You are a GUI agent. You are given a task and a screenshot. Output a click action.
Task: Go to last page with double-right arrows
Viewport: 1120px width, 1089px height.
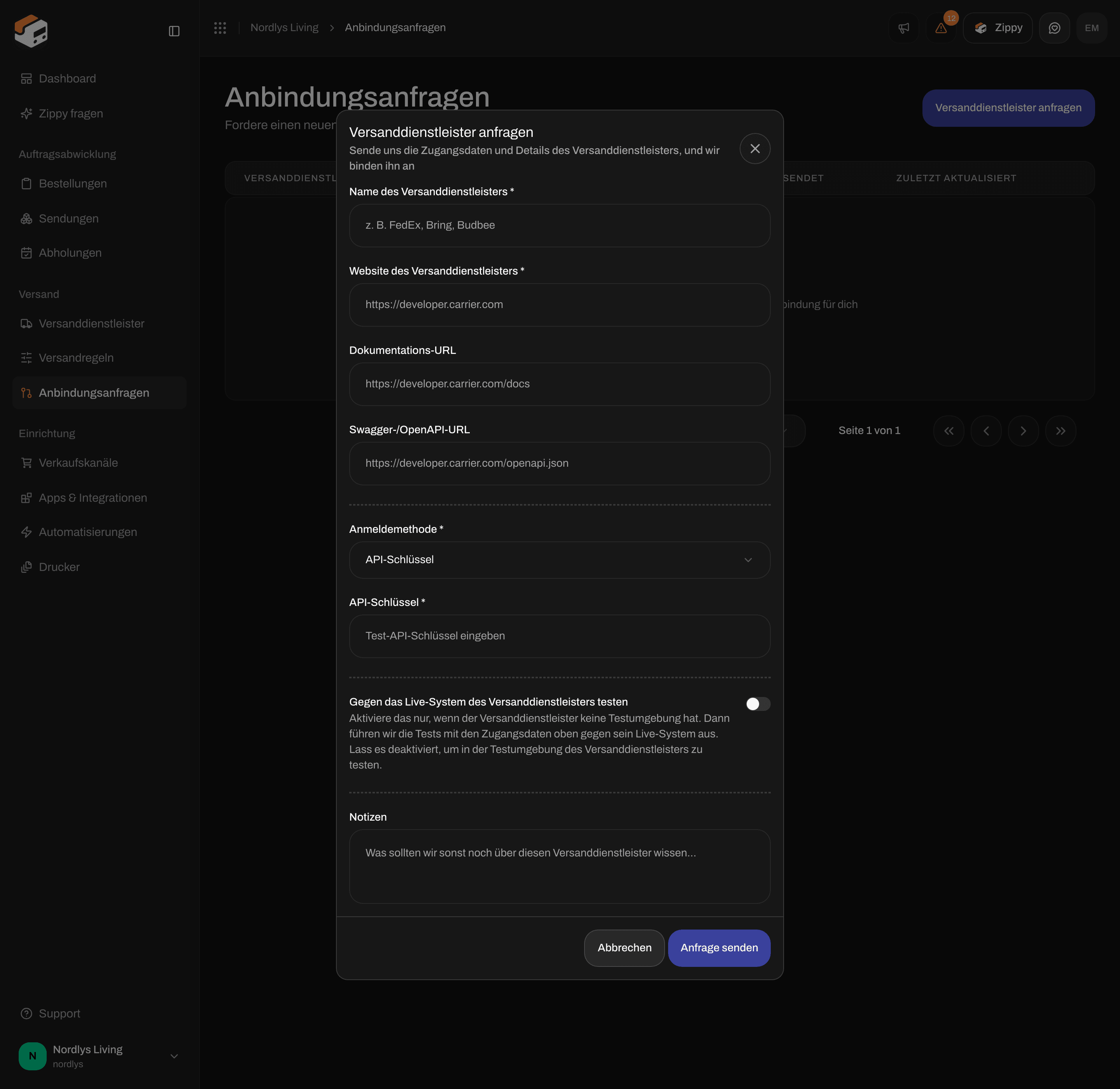1060,431
